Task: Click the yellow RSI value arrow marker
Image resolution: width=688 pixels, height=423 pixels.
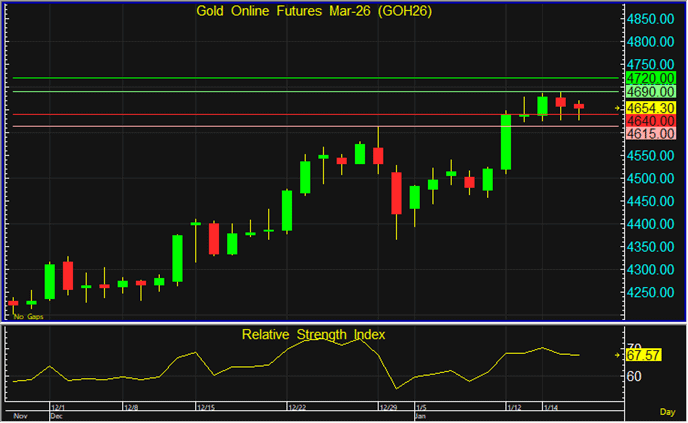Action: 618,355
